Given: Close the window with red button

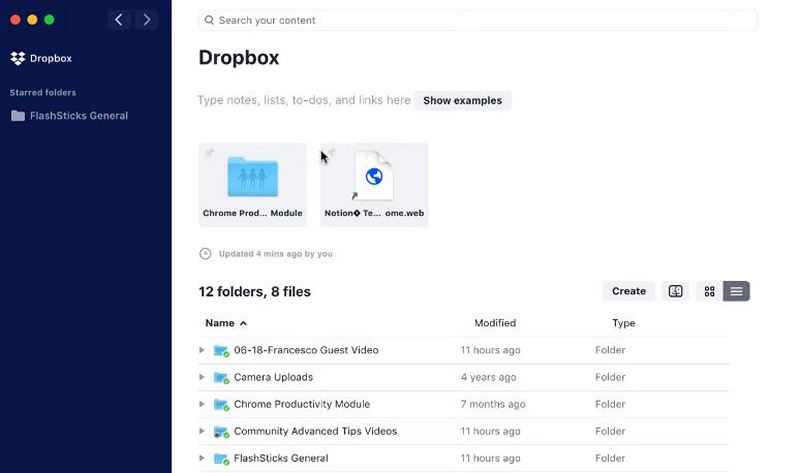Looking at the screenshot, I should coord(15,20).
